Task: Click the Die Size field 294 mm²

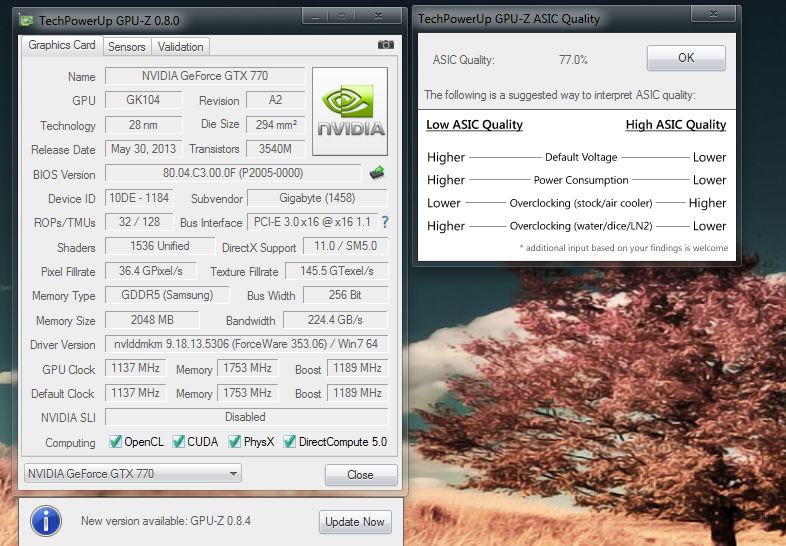Action: click(x=275, y=124)
